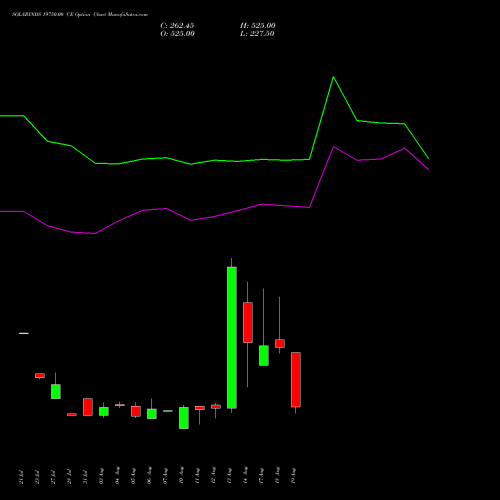Click the 21 Jul date label
The image size is (500, 500).
coord(21,476)
